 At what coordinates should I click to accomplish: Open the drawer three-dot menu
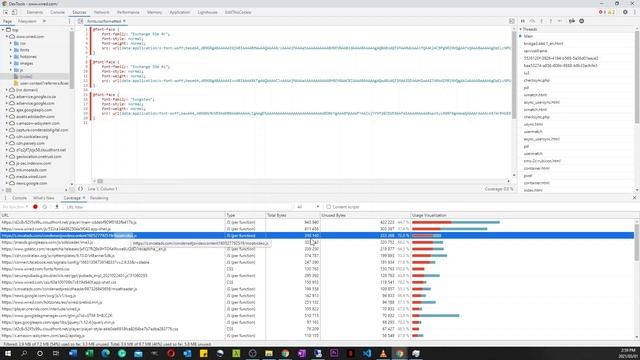pos(5,198)
